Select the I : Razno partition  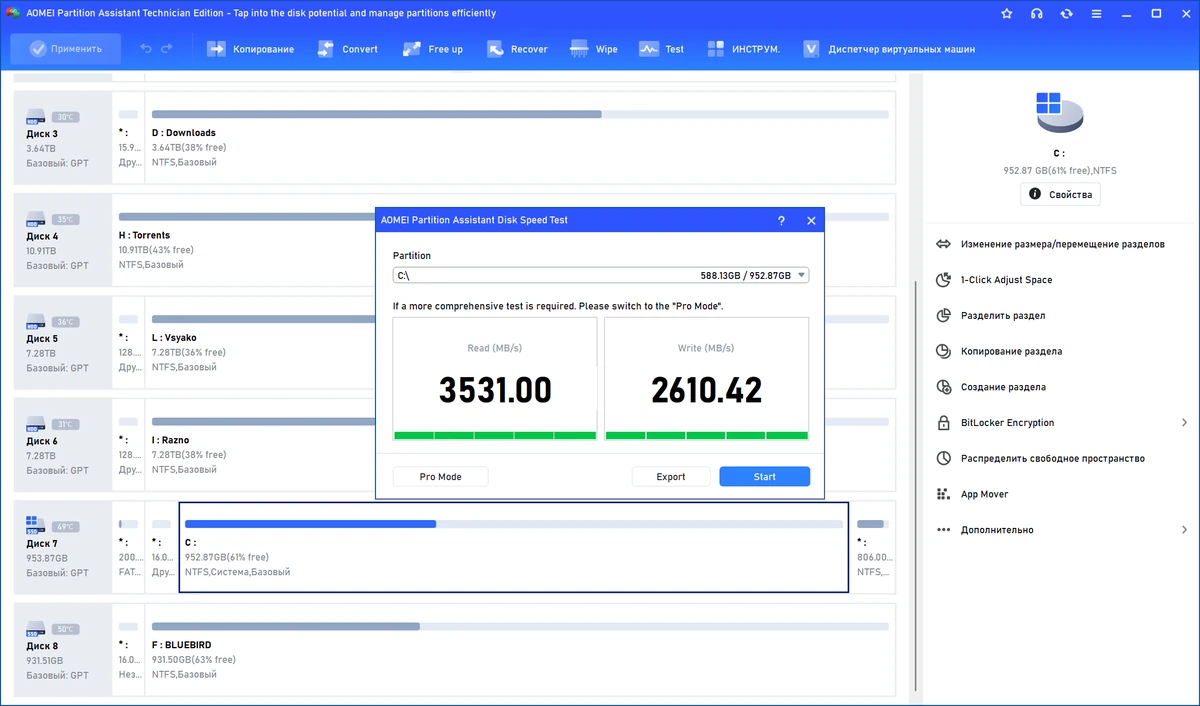260,446
